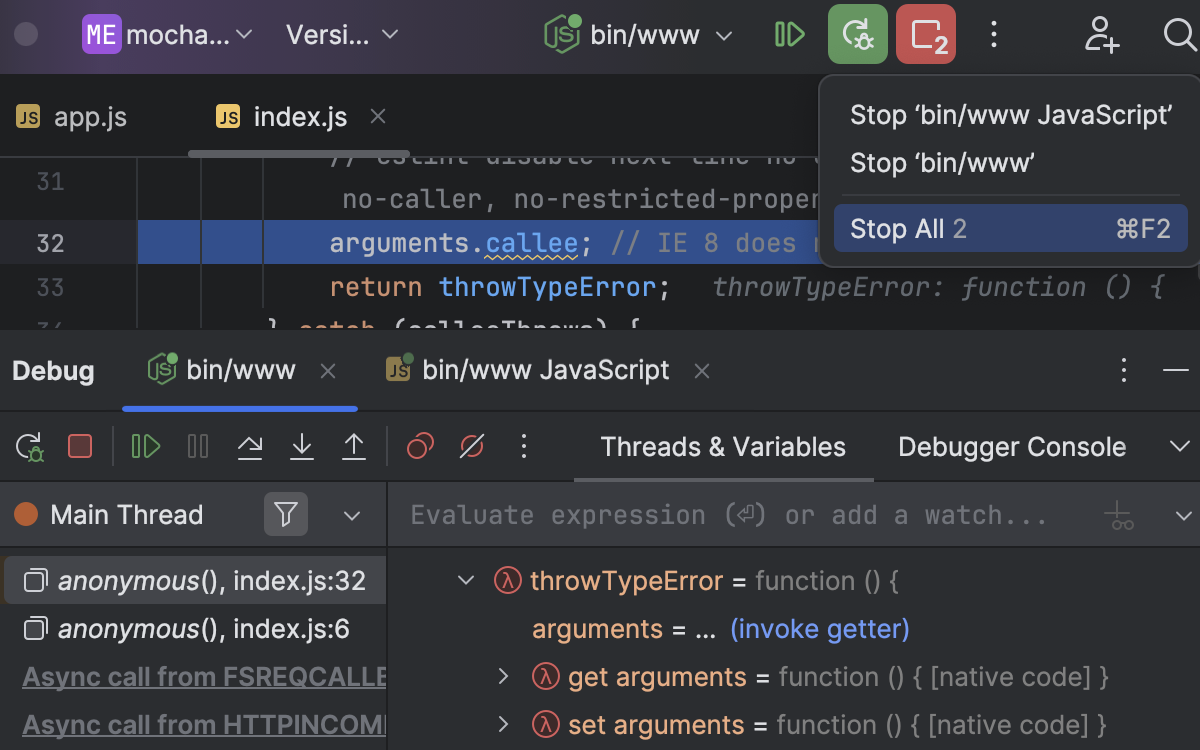Pause the running program
1200x750 pixels.
click(197, 446)
